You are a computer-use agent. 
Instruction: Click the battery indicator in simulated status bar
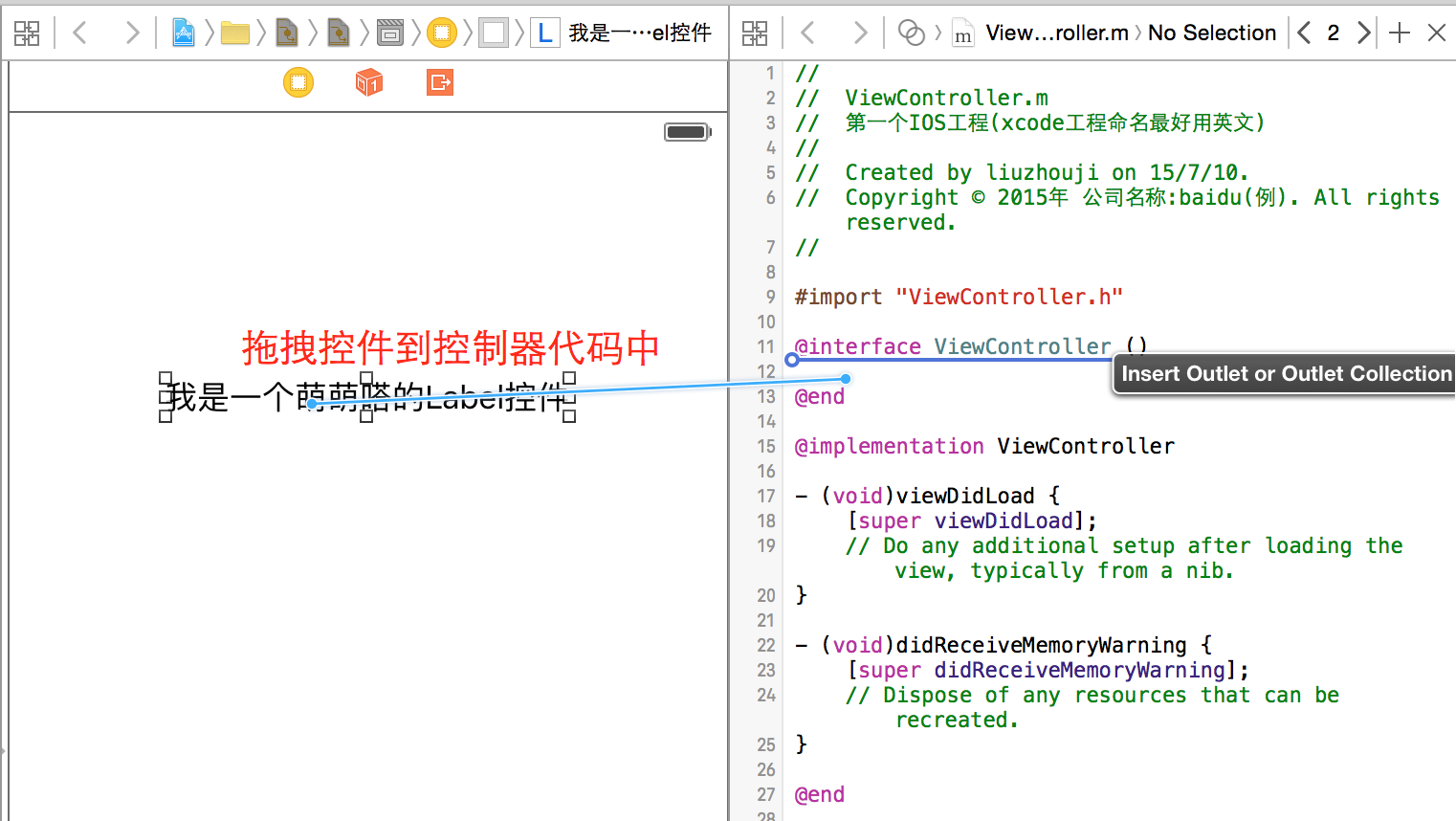(x=688, y=132)
